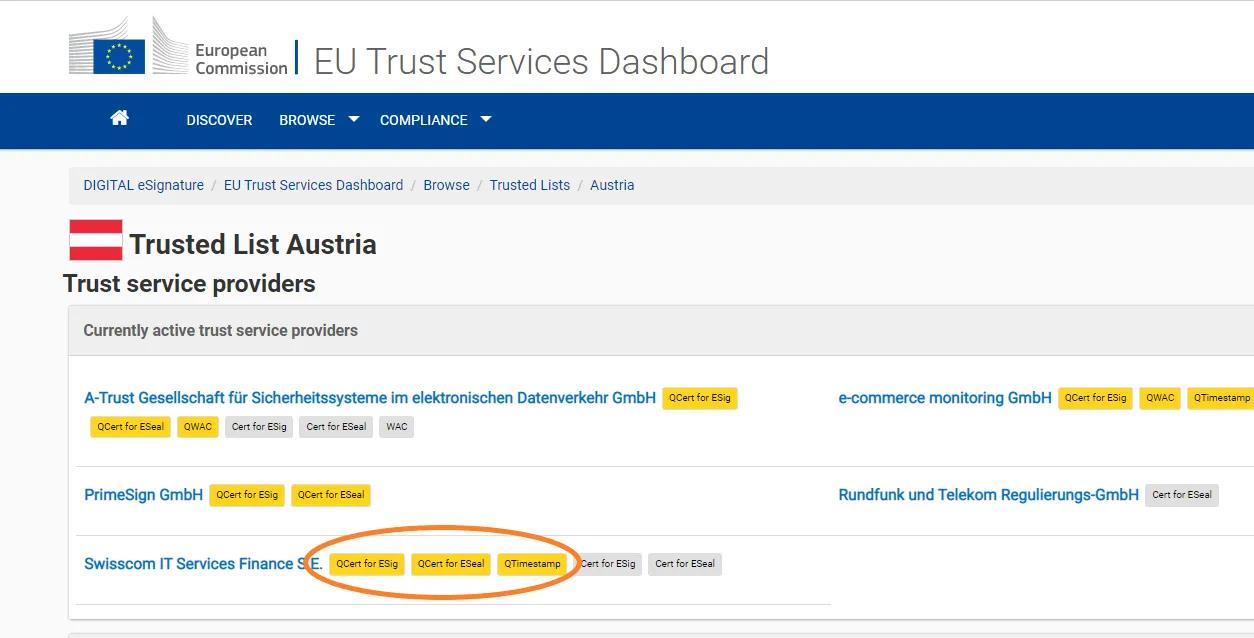Go back to Trusted Lists breadcrumb
1254x638 pixels.
(x=529, y=185)
